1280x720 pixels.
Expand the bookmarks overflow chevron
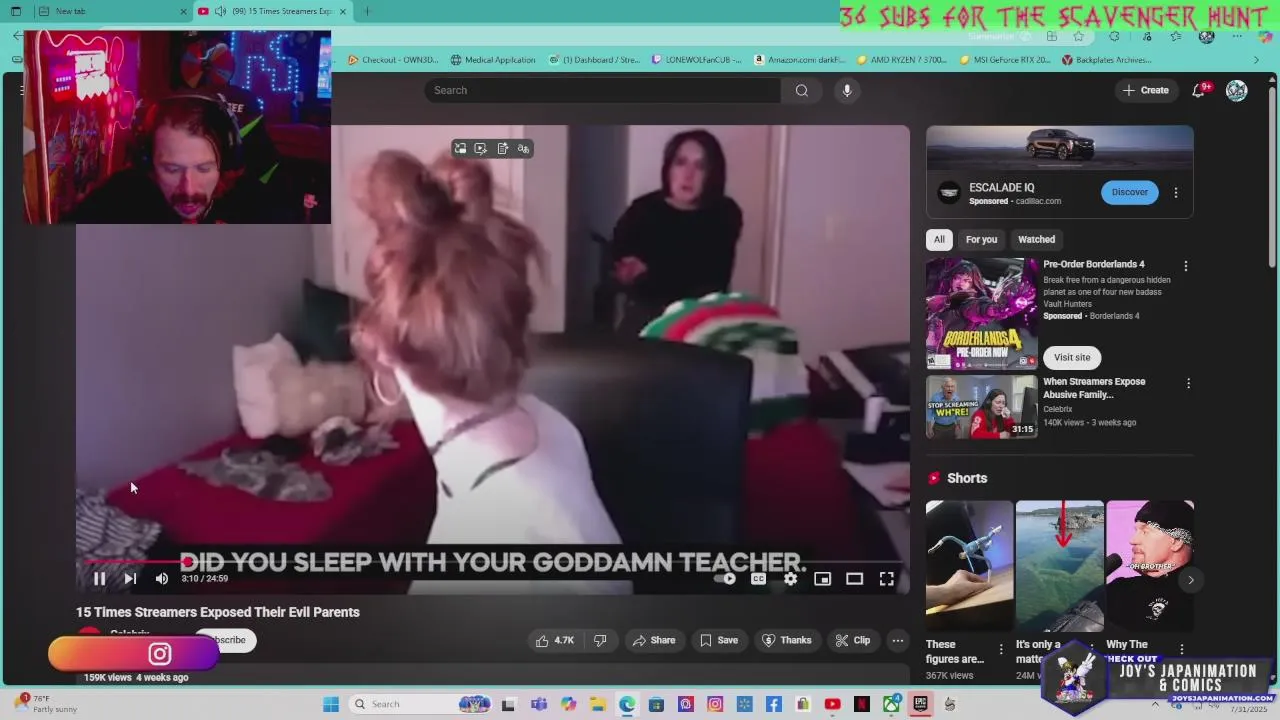click(1256, 60)
